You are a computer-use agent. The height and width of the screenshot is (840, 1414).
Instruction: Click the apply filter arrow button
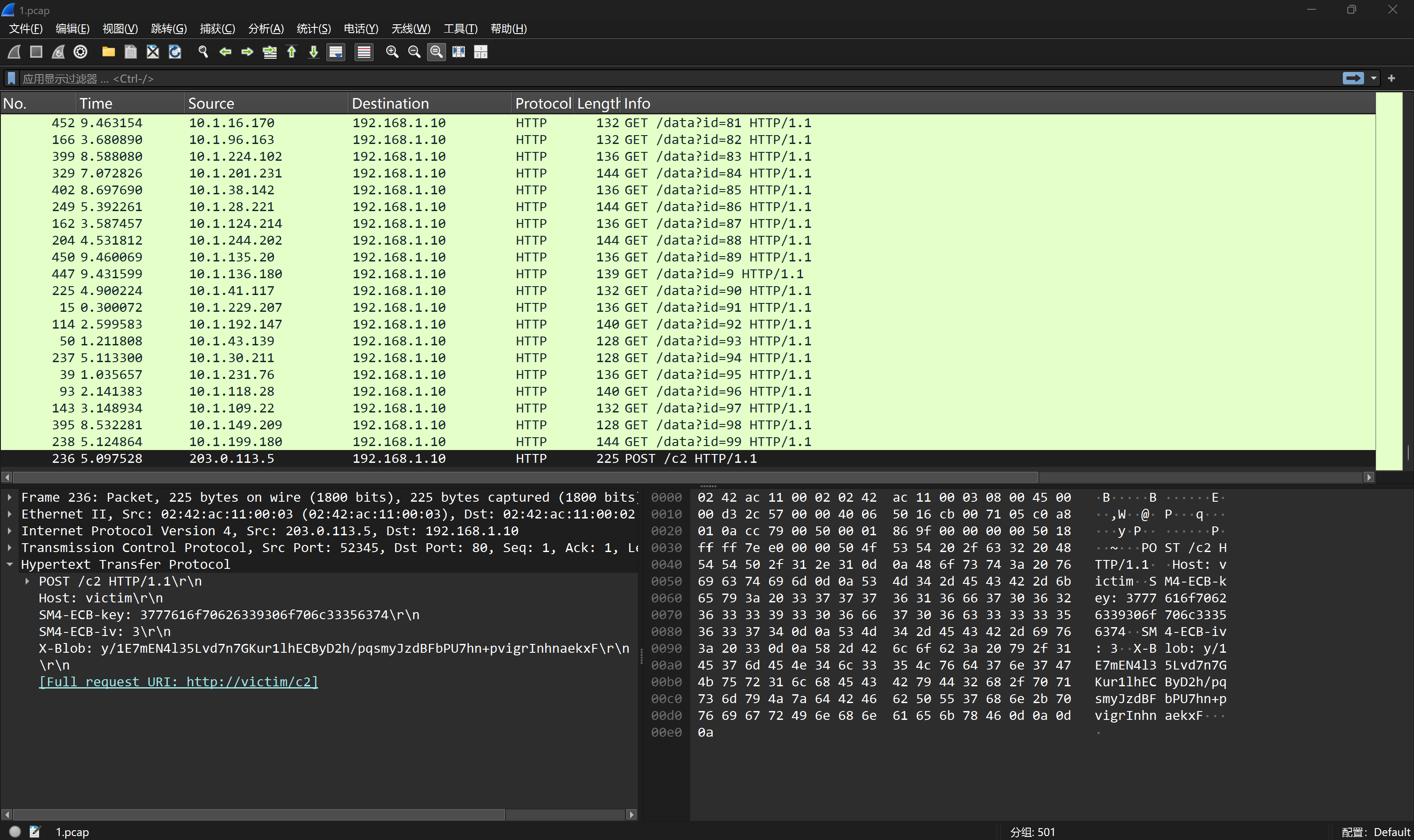1353,78
